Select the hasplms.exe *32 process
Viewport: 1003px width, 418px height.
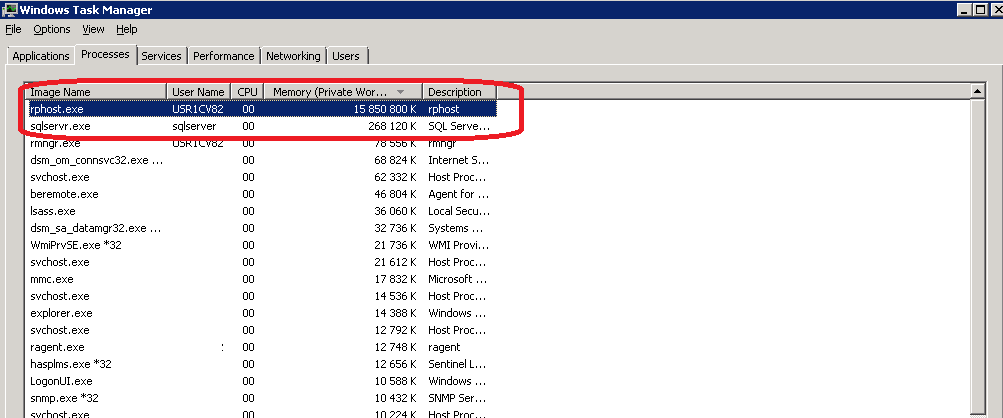(x=262, y=364)
